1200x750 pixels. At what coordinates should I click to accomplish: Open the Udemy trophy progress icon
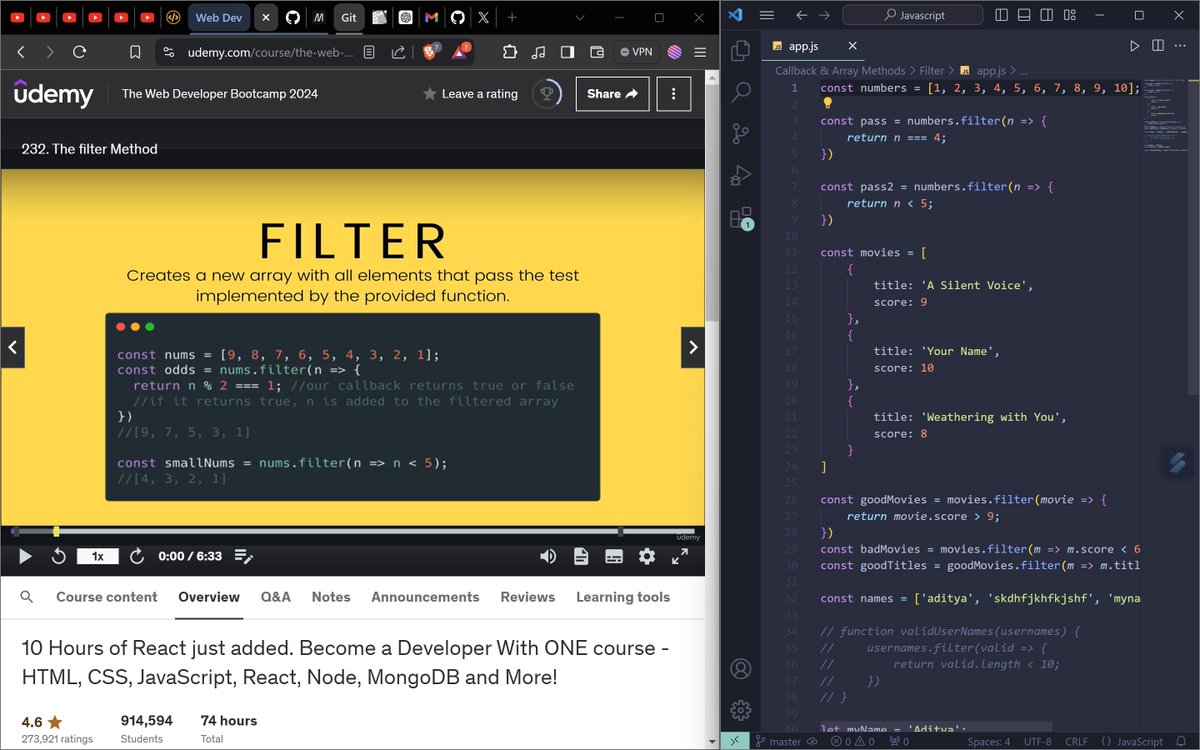pyautogui.click(x=547, y=93)
